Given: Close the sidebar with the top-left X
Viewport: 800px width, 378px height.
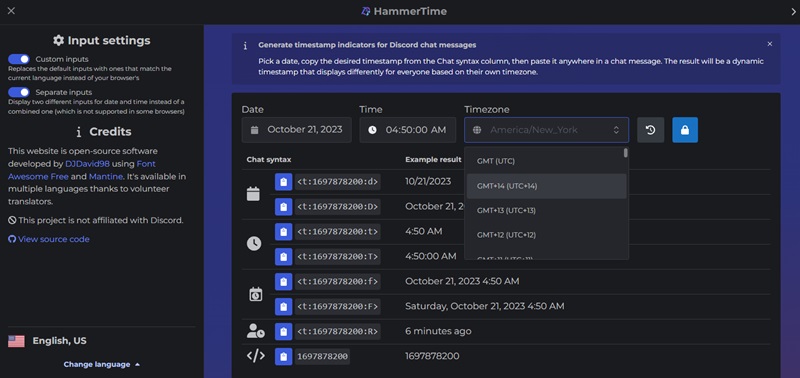Looking at the screenshot, I should pos(11,11).
